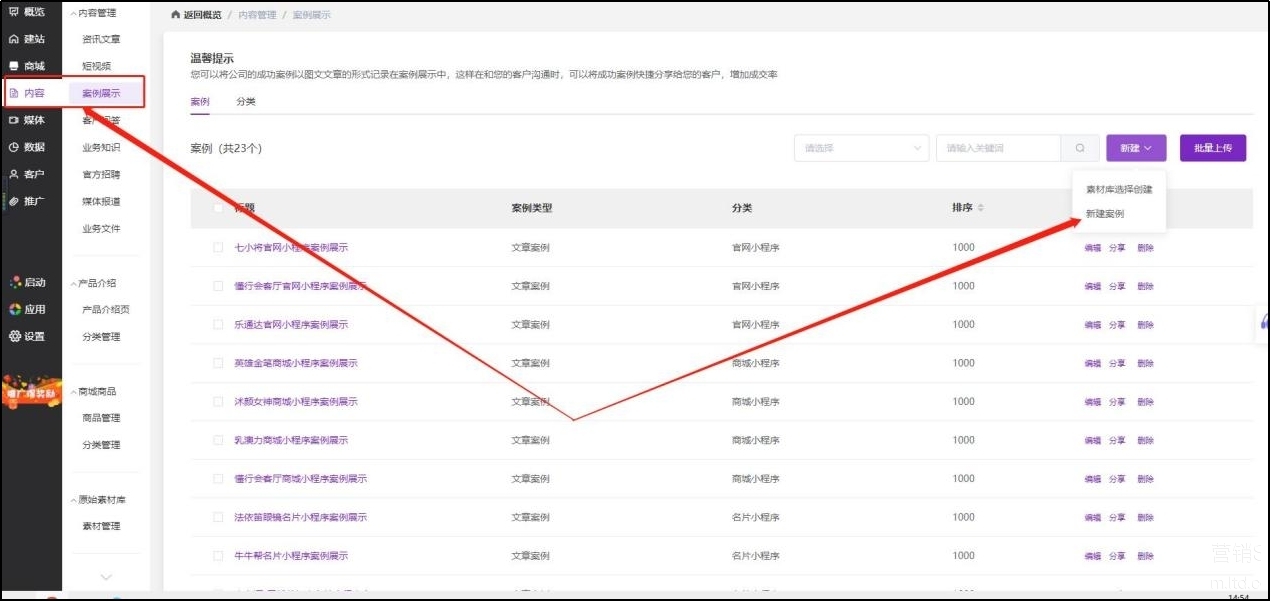Check the box for 乐通达官网小程序案例展示
The image size is (1271, 602).
pyautogui.click(x=218, y=325)
